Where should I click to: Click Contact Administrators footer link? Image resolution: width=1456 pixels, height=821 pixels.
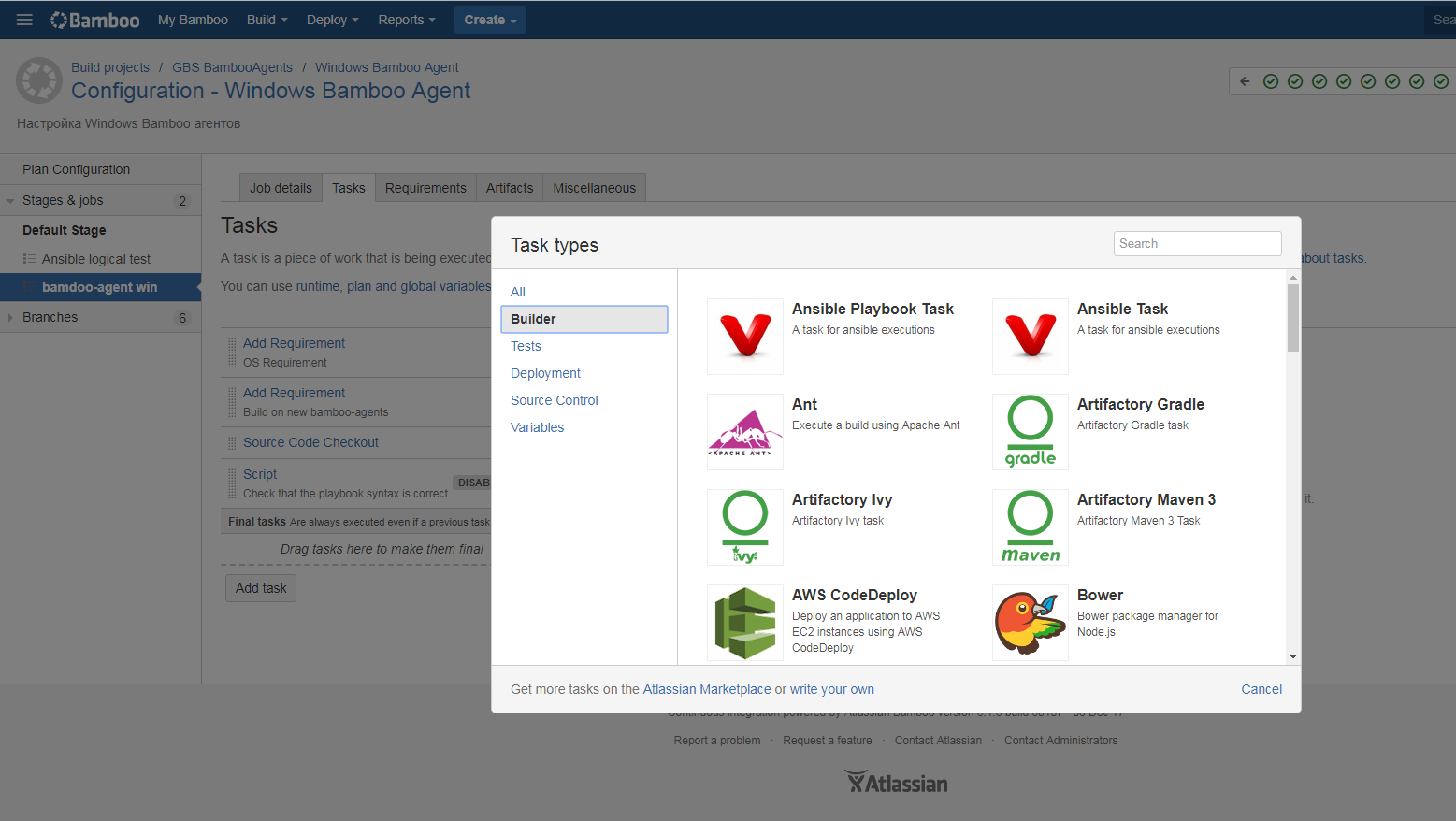click(x=1061, y=741)
